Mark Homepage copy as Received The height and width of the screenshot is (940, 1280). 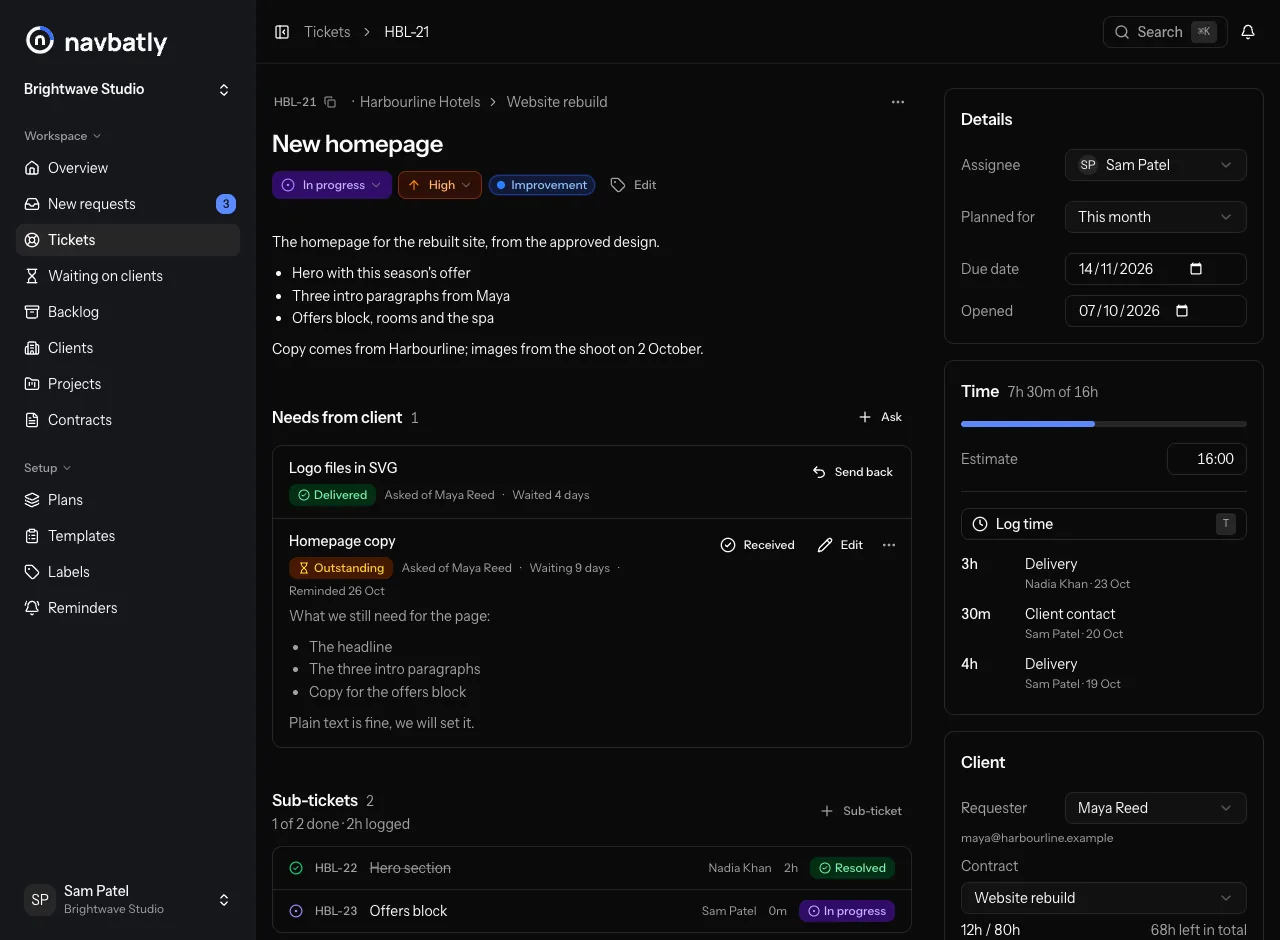tap(758, 545)
